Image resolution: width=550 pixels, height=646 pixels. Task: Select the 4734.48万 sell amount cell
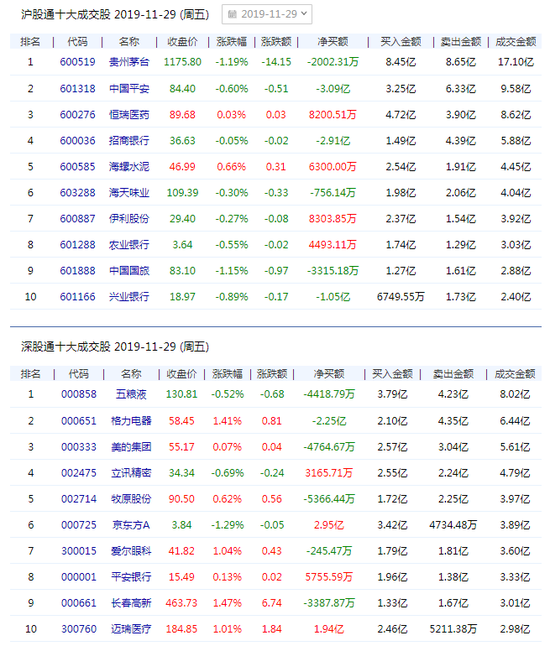coord(453,525)
